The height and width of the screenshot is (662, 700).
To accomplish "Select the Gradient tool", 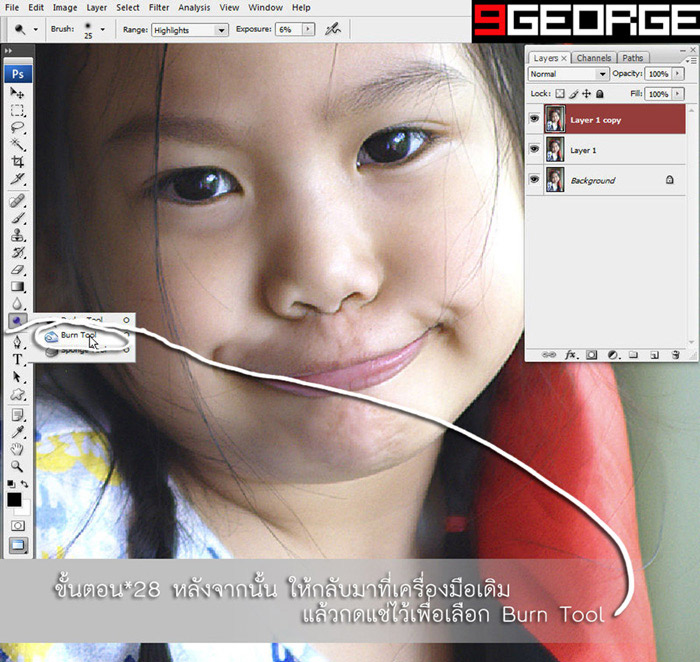I will pyautogui.click(x=17, y=287).
